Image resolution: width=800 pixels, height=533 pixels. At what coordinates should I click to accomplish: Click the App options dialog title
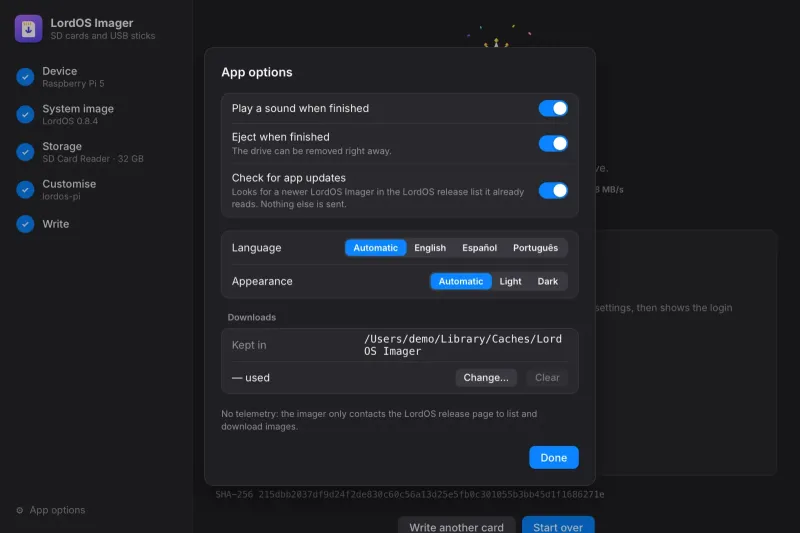[257, 72]
